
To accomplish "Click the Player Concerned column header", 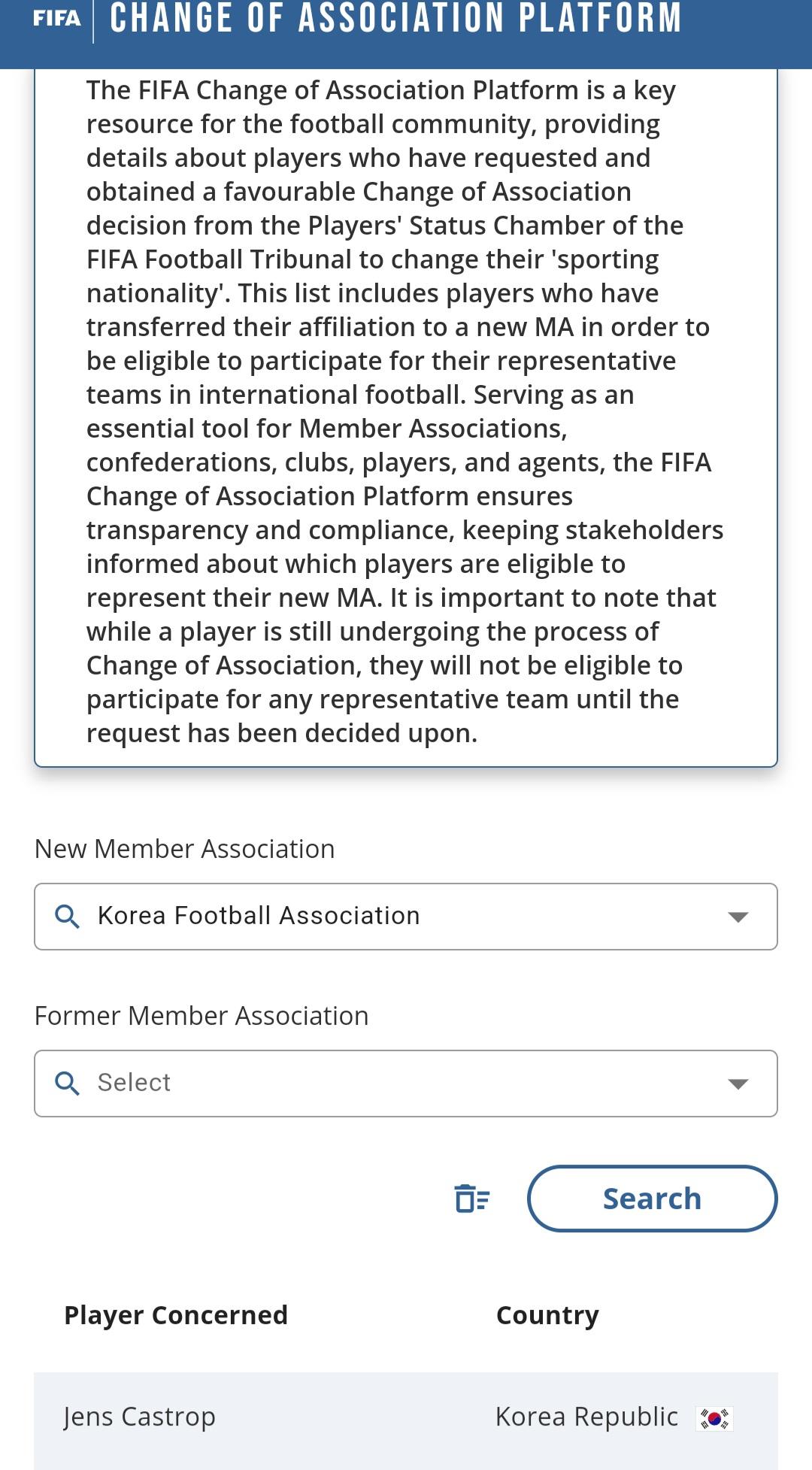I will pos(176,1315).
